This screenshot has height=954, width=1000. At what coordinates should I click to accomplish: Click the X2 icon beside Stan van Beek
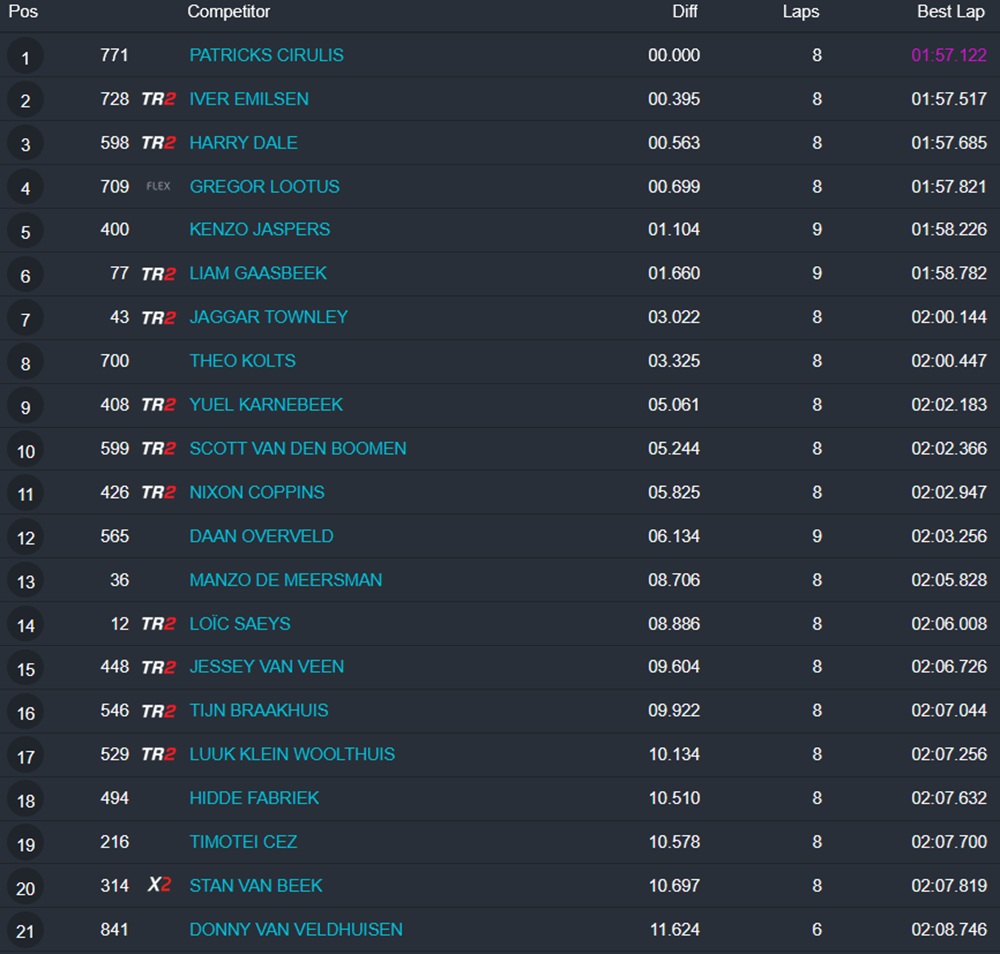pyautogui.click(x=159, y=885)
